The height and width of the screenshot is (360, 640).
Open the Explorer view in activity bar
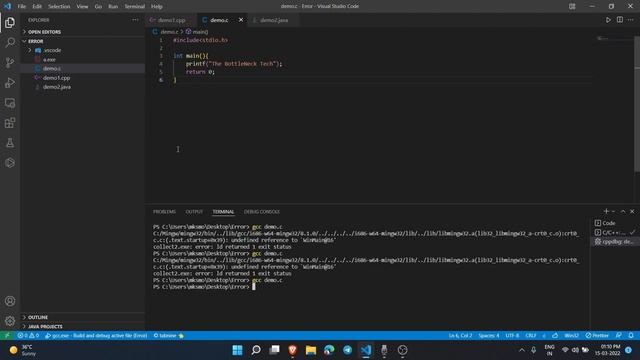tap(10, 22)
